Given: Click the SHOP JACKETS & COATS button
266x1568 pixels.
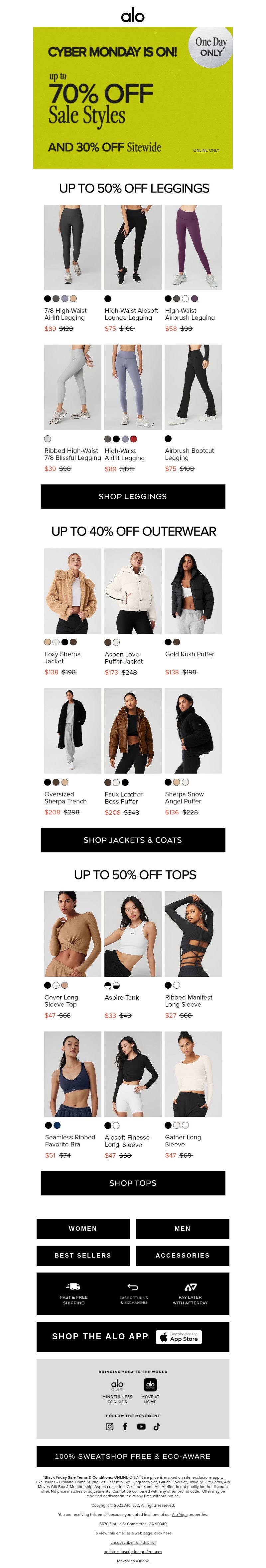Looking at the screenshot, I should click(133, 840).
